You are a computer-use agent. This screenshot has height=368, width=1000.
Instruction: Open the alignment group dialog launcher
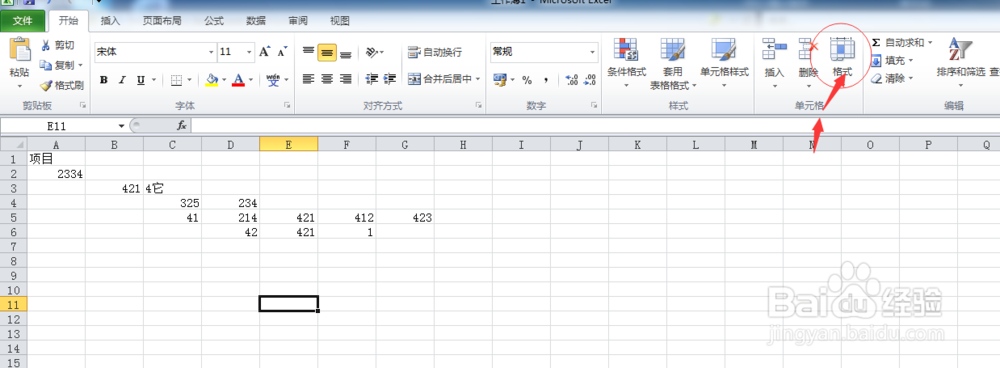tap(479, 105)
